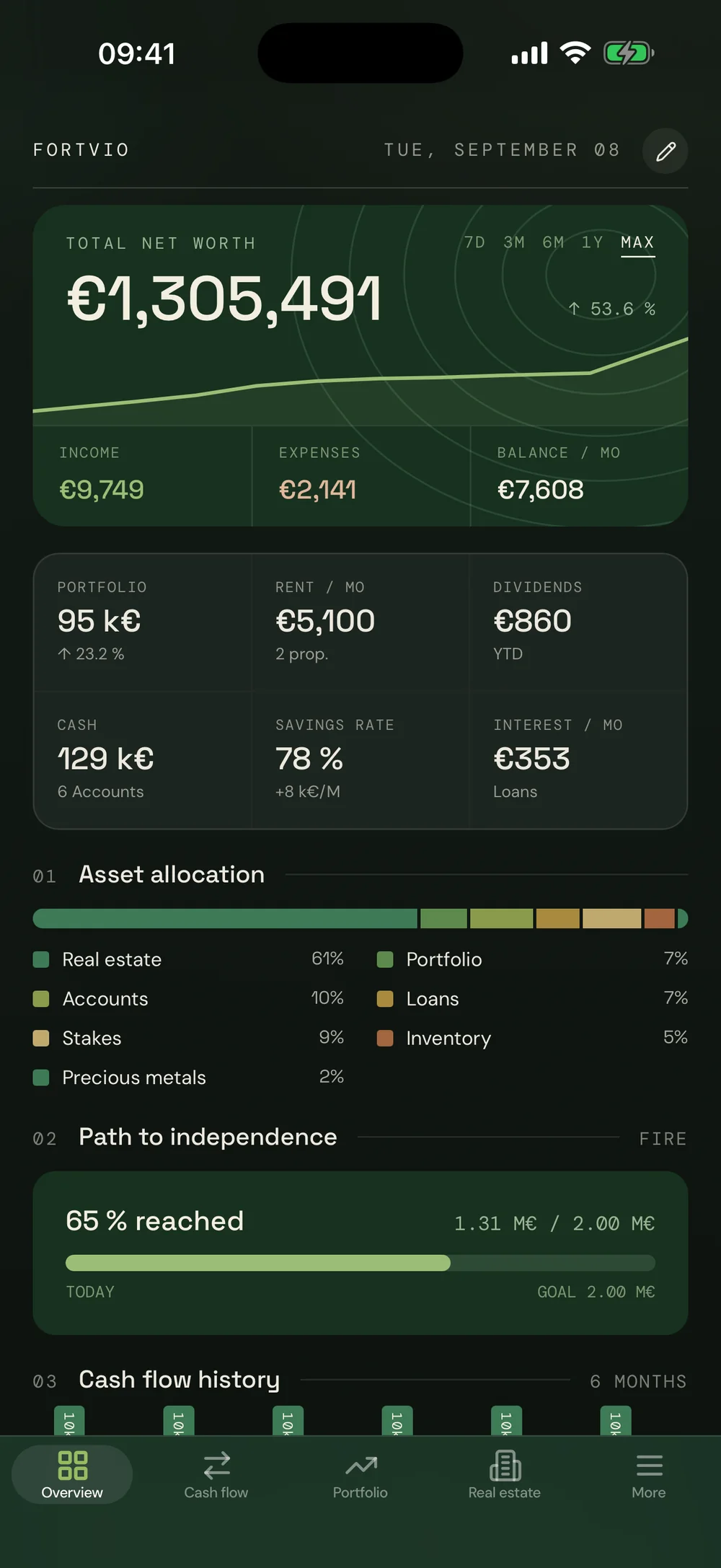Tap the FIRE progress bar
Screen dimensions: 721x1568
[x=360, y=1263]
